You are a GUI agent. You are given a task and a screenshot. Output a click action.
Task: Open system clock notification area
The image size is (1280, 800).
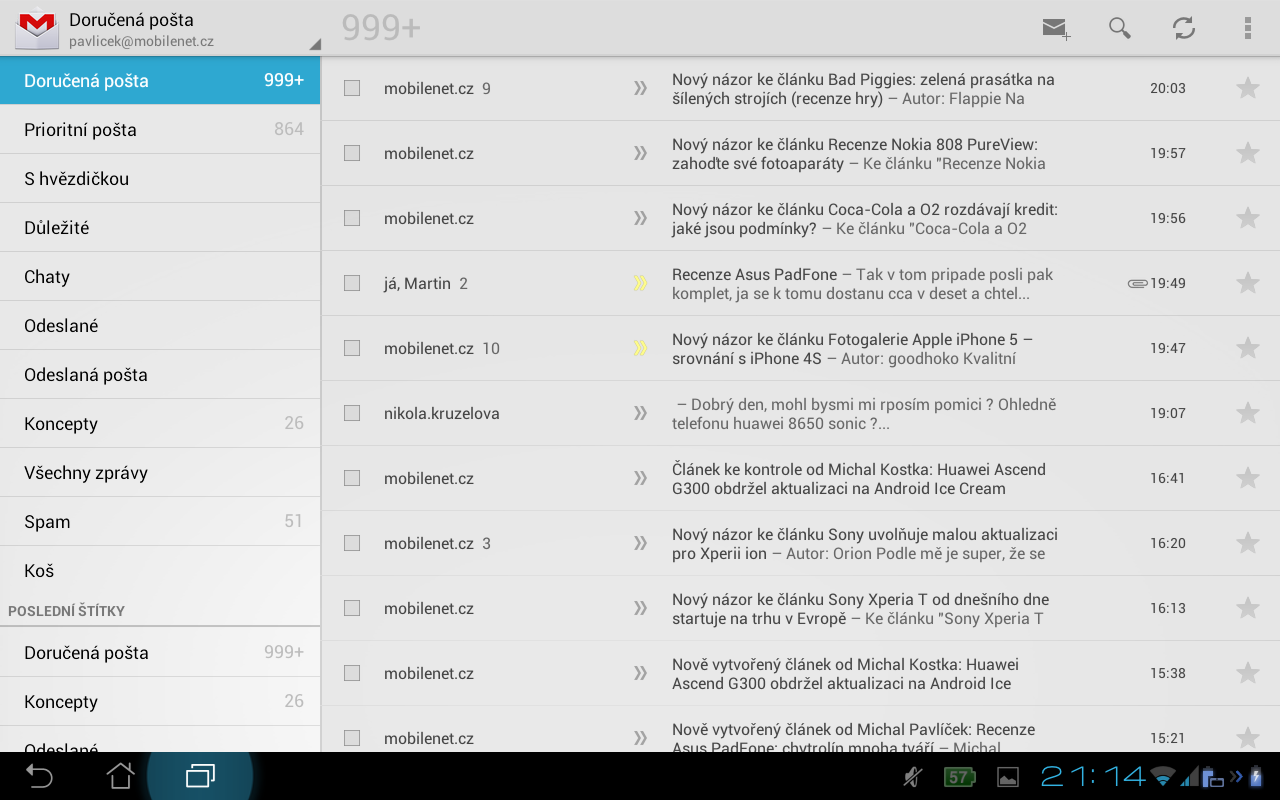tap(1092, 776)
